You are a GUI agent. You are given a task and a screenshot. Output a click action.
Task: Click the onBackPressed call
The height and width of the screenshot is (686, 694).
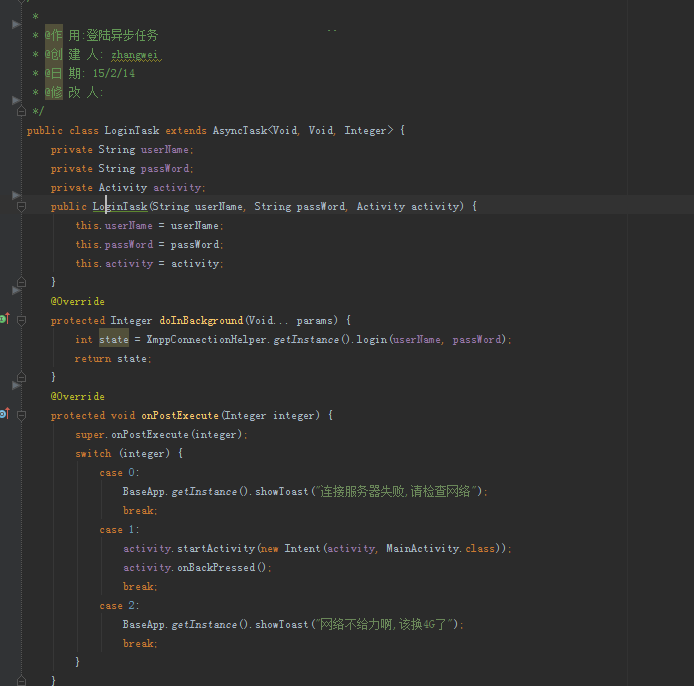[216, 568]
